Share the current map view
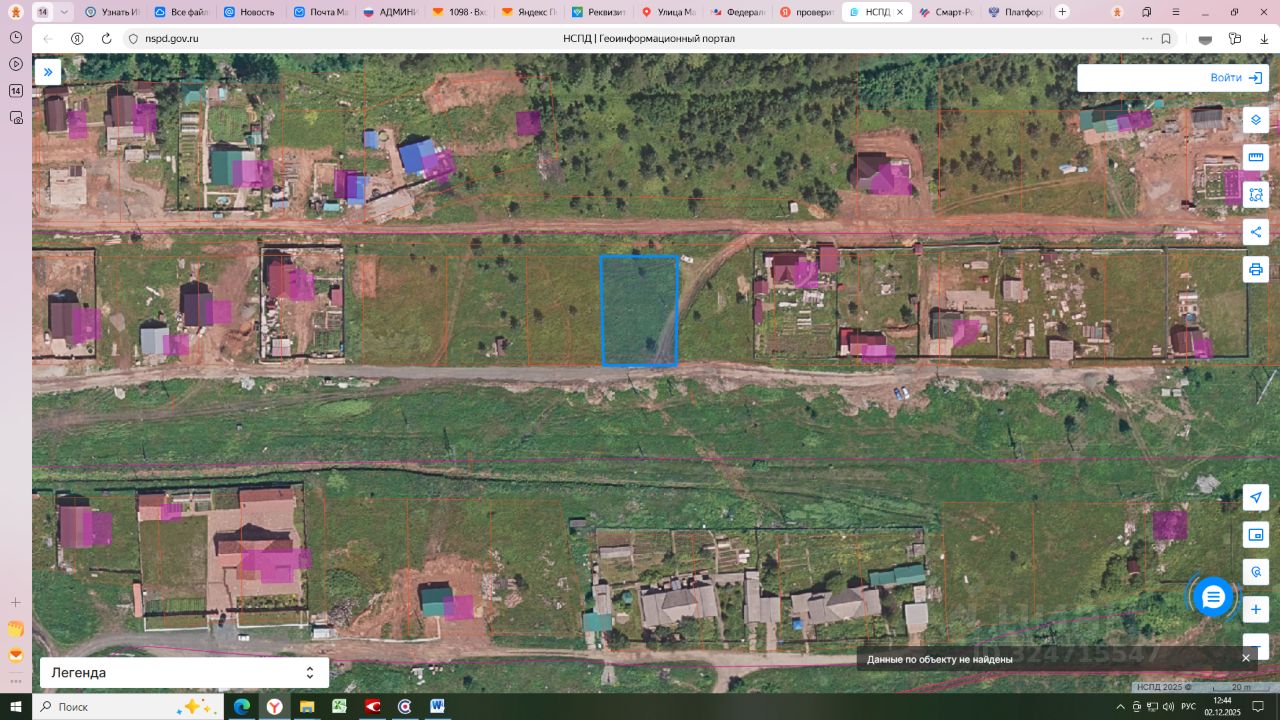 pyautogui.click(x=1256, y=232)
